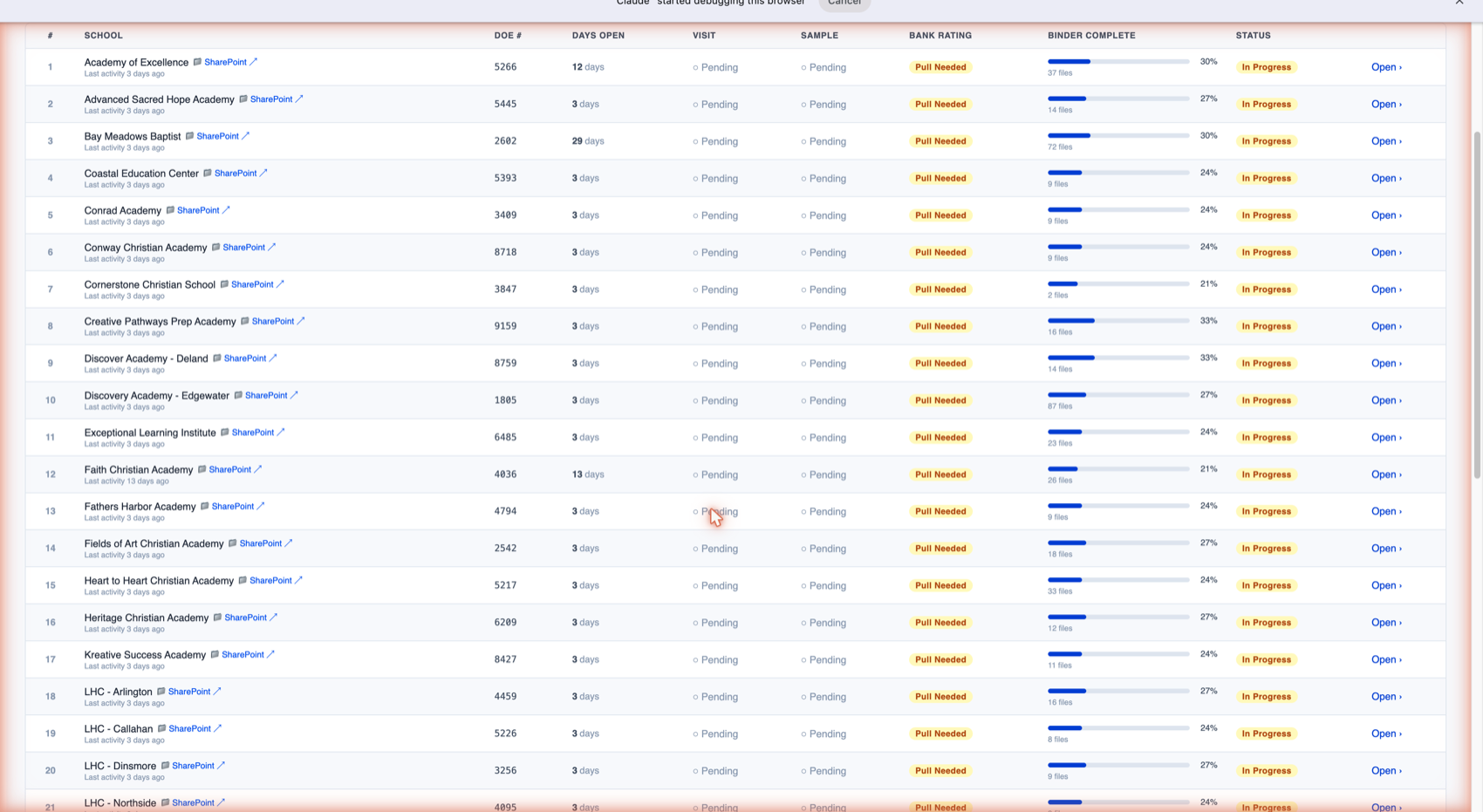Click the note icon beside Discover Academy - Deland
The width and height of the screenshot is (1483, 812).
217,358
